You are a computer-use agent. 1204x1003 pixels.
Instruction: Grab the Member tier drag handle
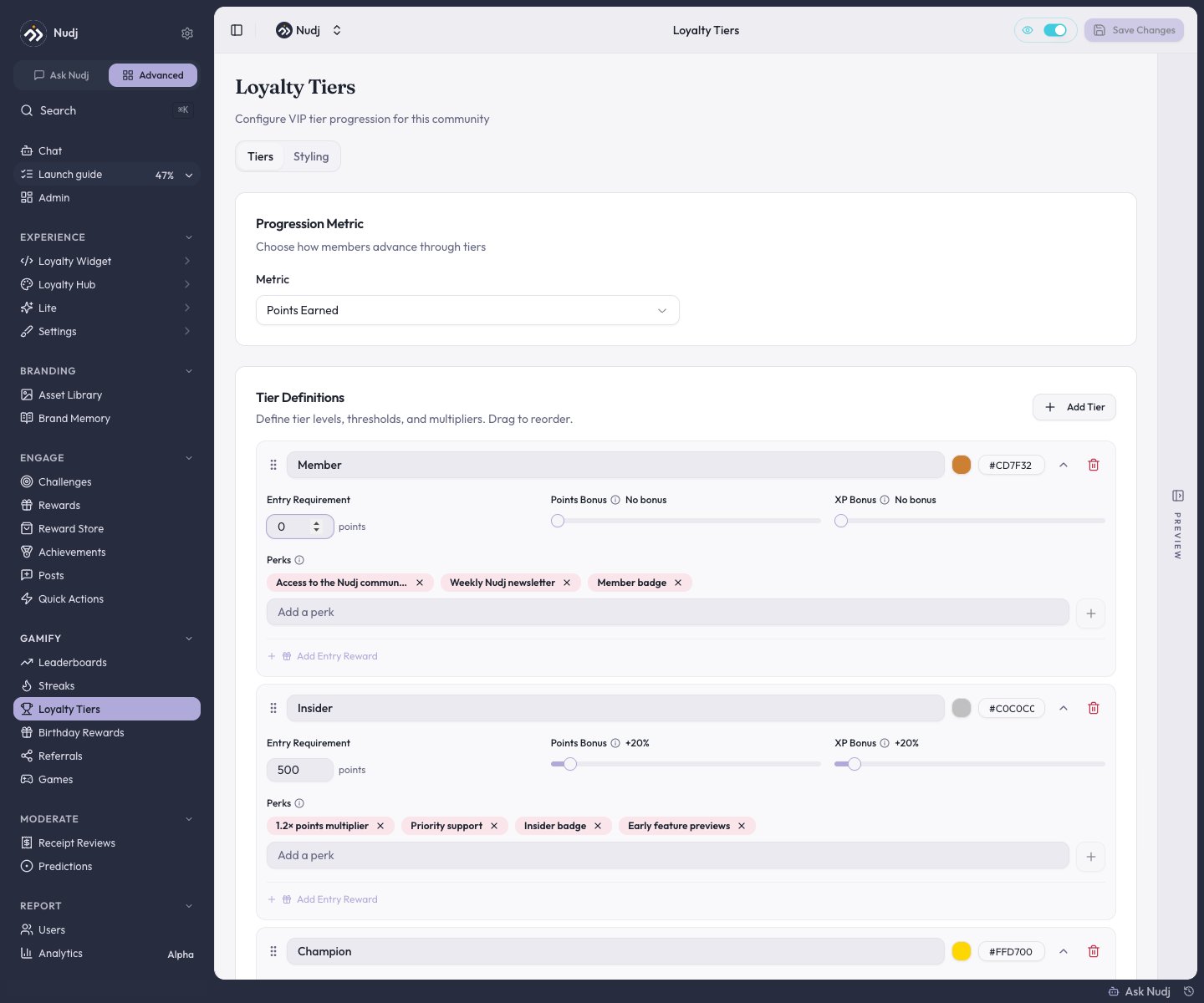273,465
